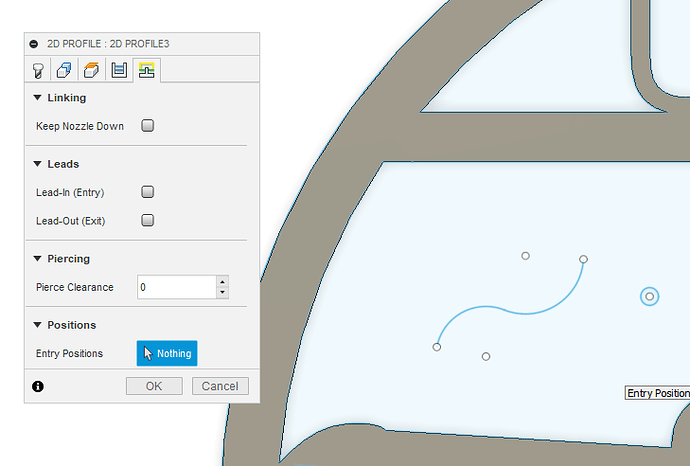Select the Linking tab icon
This screenshot has height=466, width=690.
coord(147,70)
